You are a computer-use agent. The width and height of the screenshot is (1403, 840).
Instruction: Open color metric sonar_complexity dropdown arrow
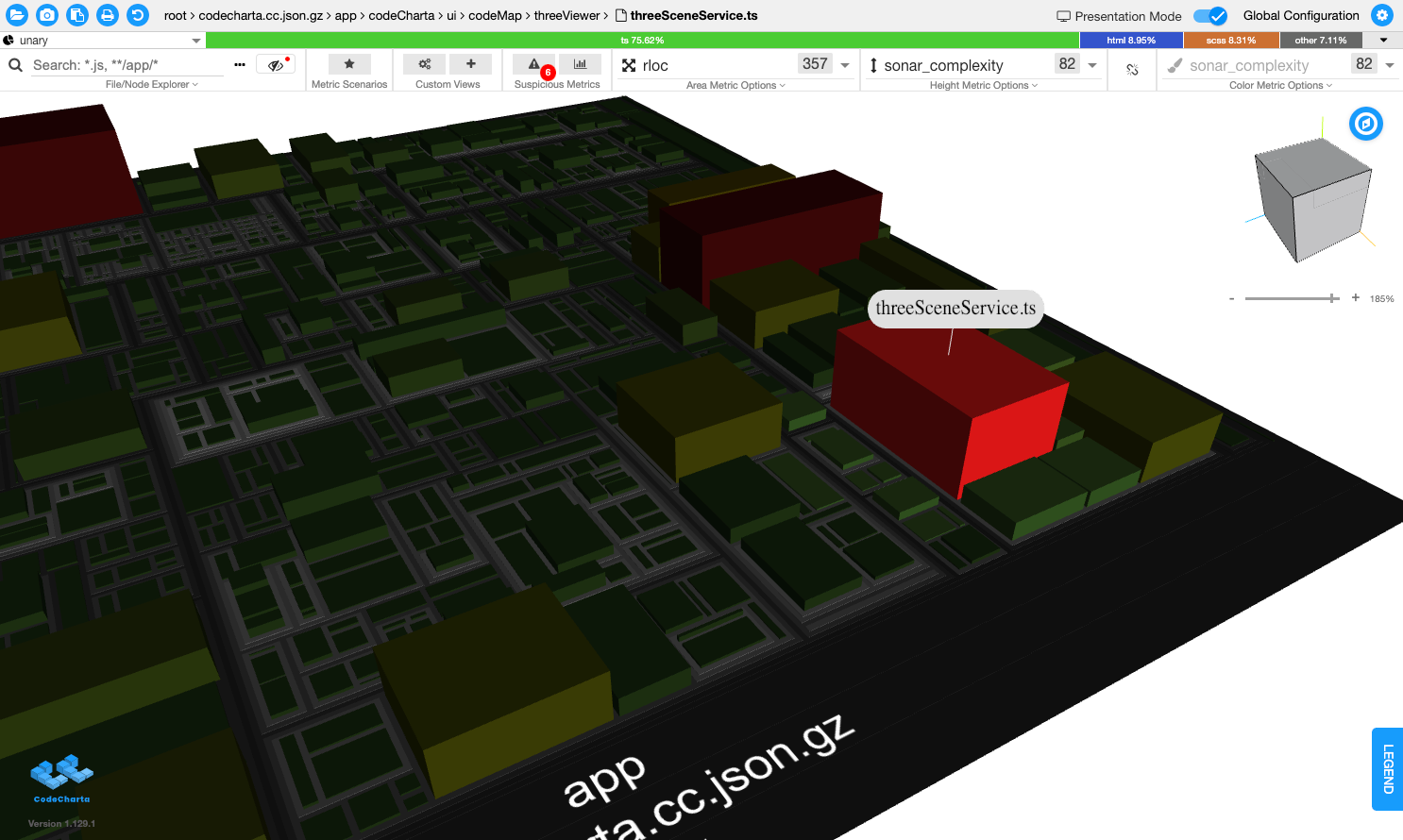pyautogui.click(x=1390, y=65)
